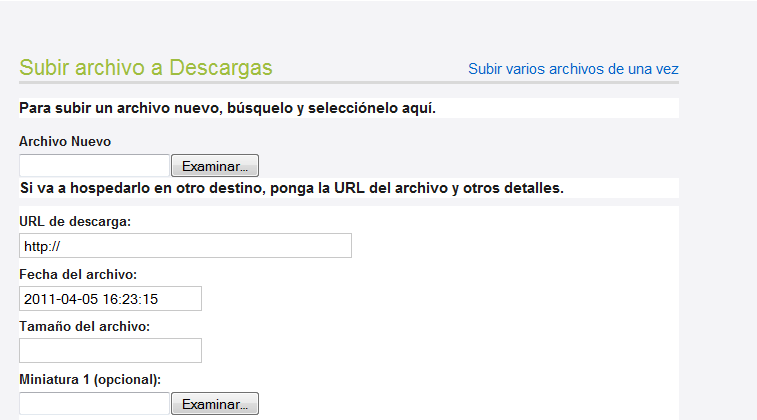Click the 'Si va a hospedarlo' instruction text
Viewport: 757px width, 420px height.
click(85, 188)
